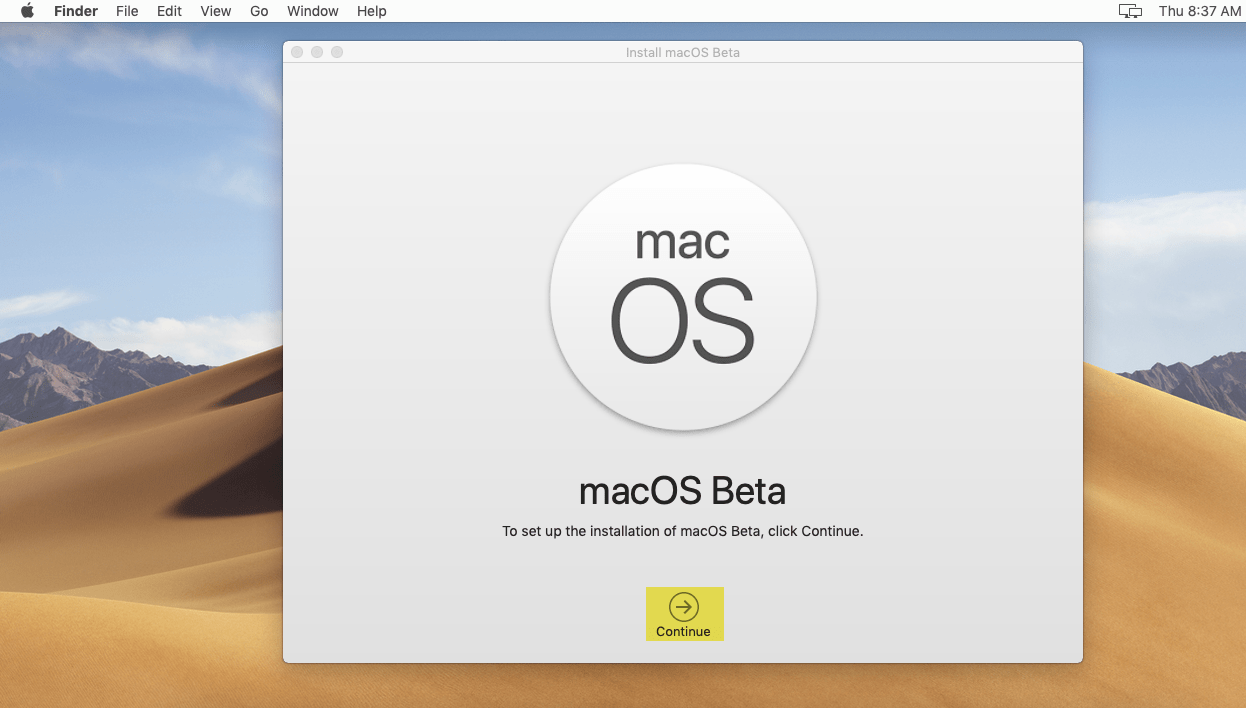Click the installer window minimize button
This screenshot has height=708, width=1246.
pos(317,52)
